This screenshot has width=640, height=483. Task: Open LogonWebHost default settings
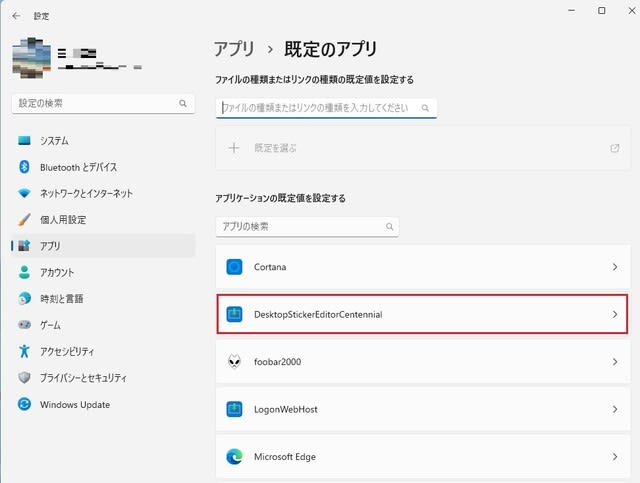[x=423, y=409]
